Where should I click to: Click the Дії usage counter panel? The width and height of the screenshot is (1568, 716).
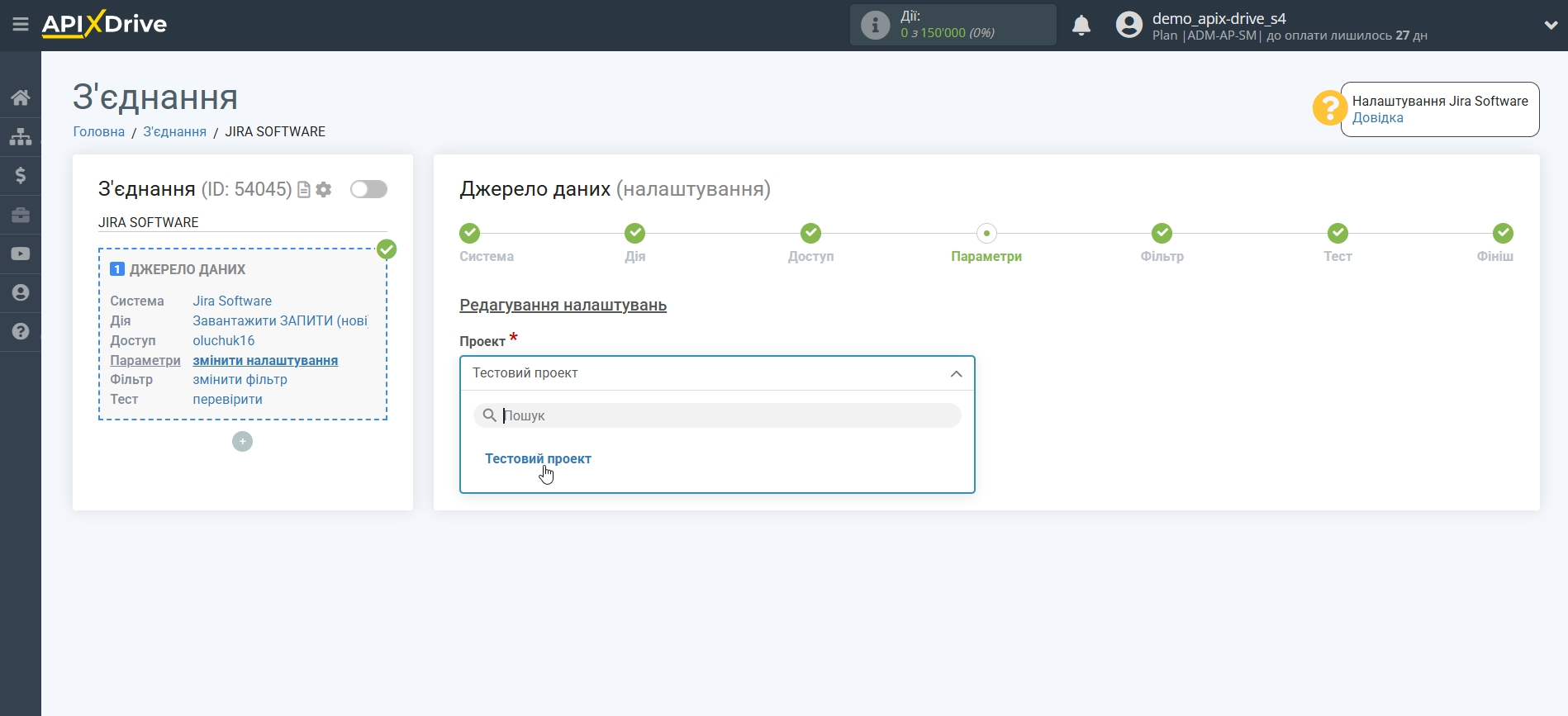click(x=953, y=25)
